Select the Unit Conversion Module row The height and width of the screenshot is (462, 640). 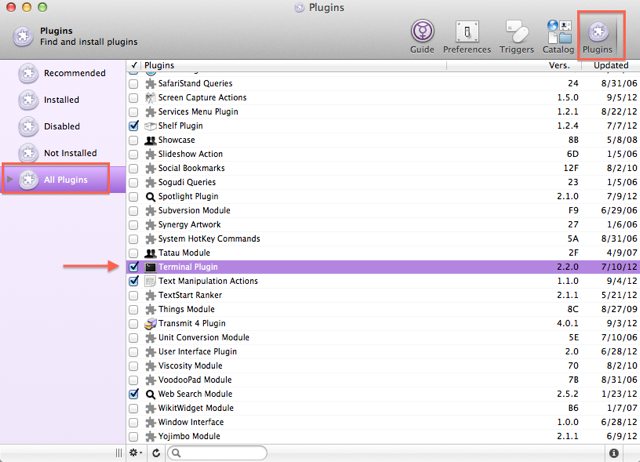383,338
